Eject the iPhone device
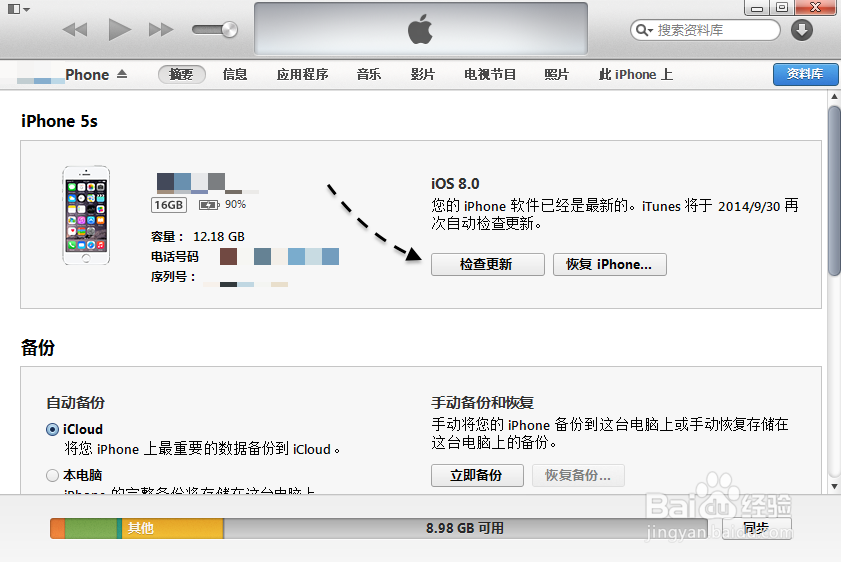Viewport: 841px width, 562px height. coord(122,74)
